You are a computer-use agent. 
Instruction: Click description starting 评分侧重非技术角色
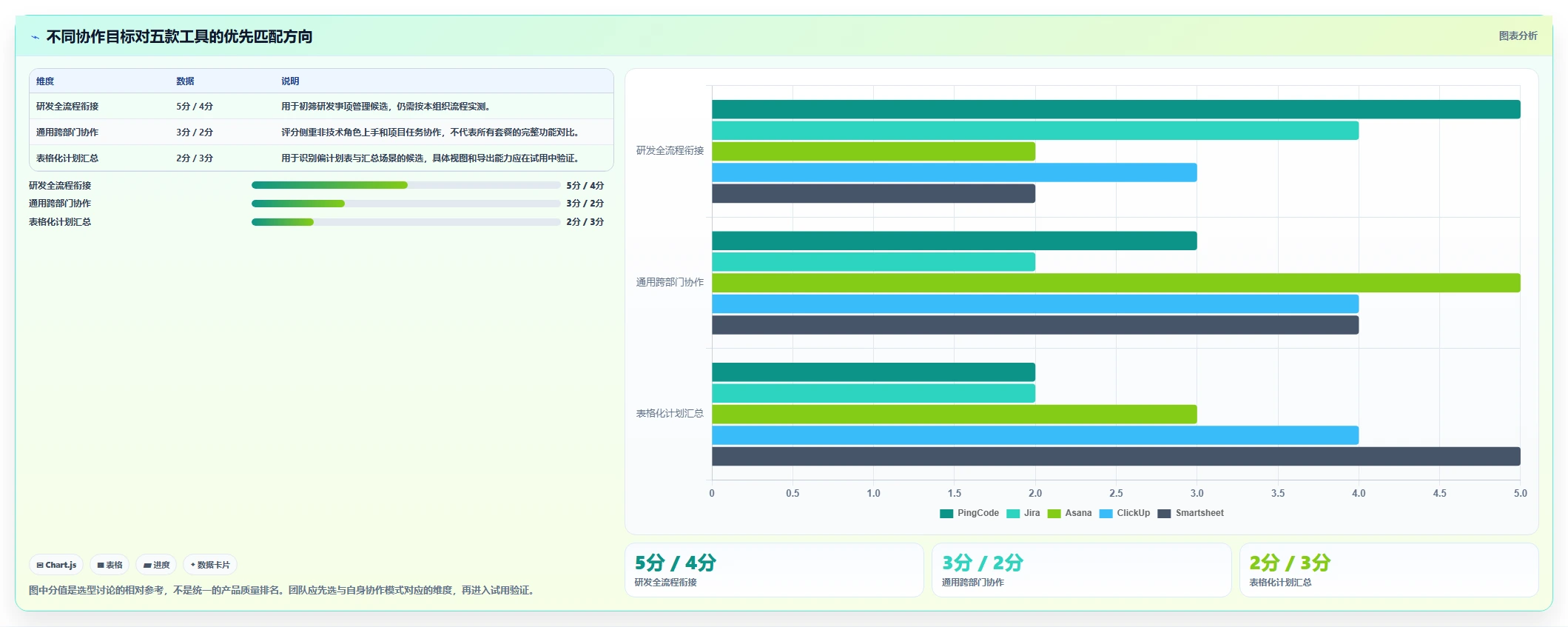[430, 133]
